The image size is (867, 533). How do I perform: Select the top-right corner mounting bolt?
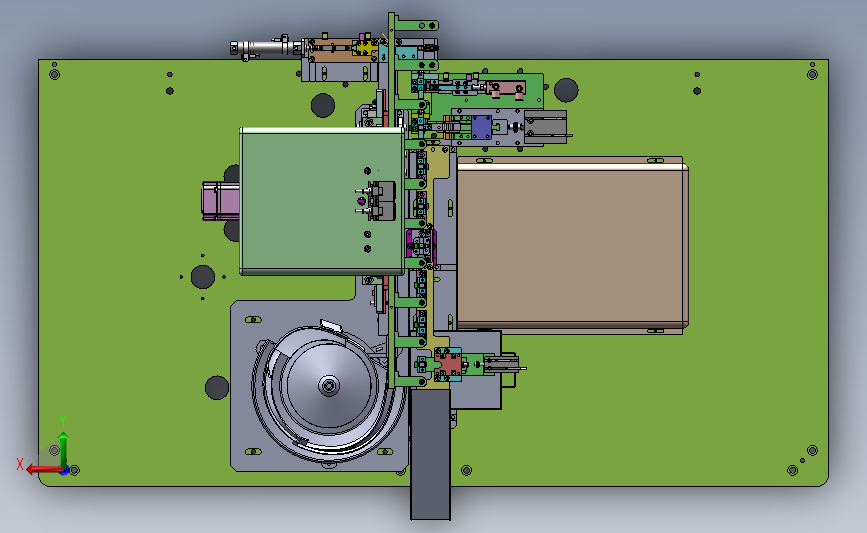click(812, 74)
